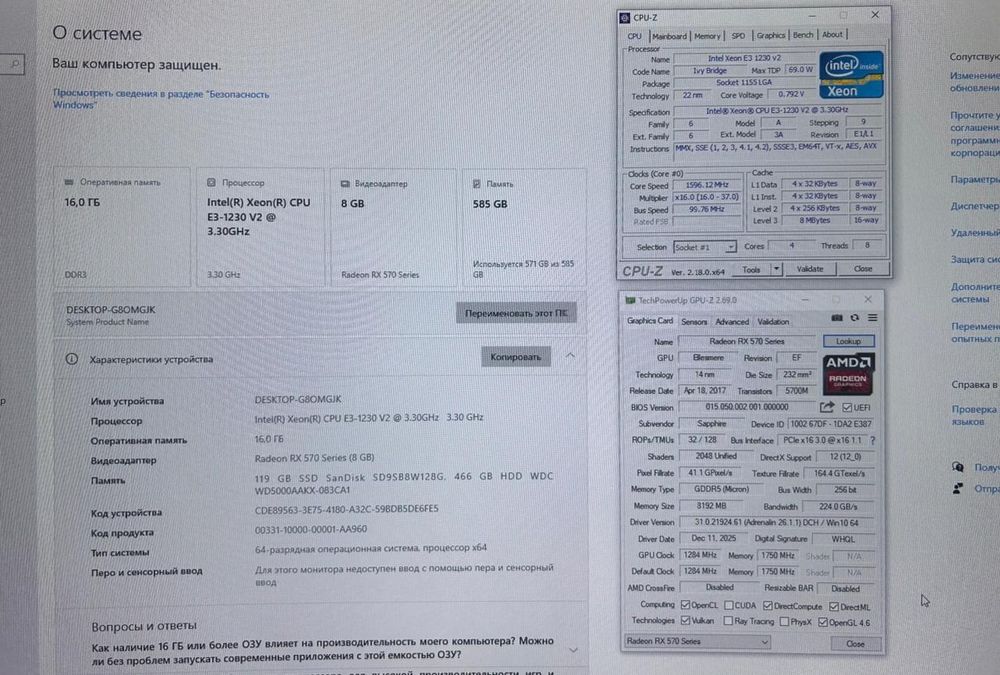Click the Bus Interface question mark
This screenshot has height=675, width=1000.
point(872,440)
